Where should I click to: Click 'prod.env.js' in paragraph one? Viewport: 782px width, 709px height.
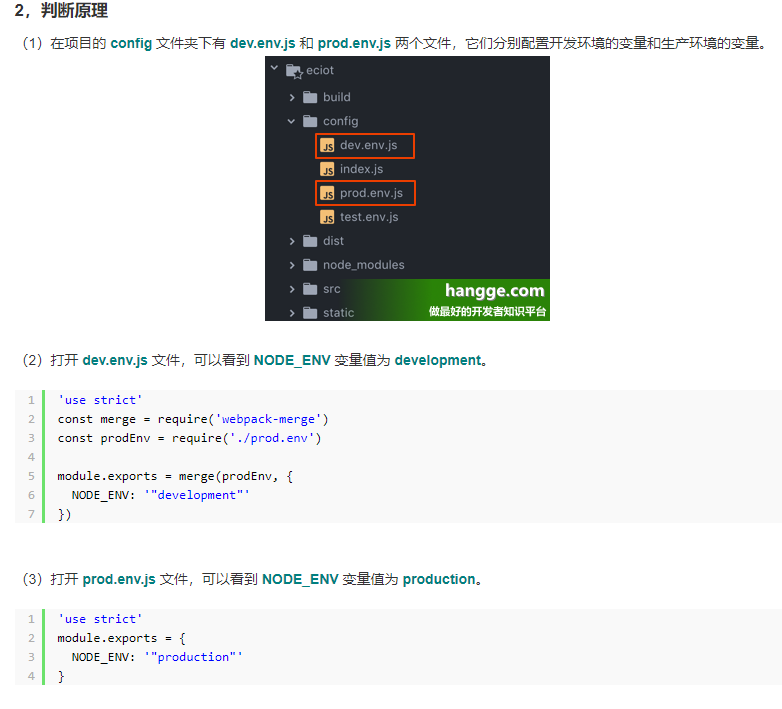coord(354,43)
